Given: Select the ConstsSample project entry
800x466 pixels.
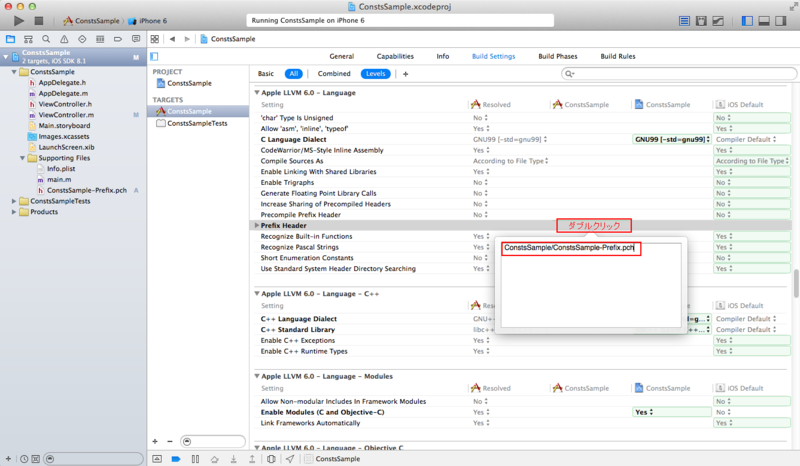Looking at the screenshot, I should (189, 83).
